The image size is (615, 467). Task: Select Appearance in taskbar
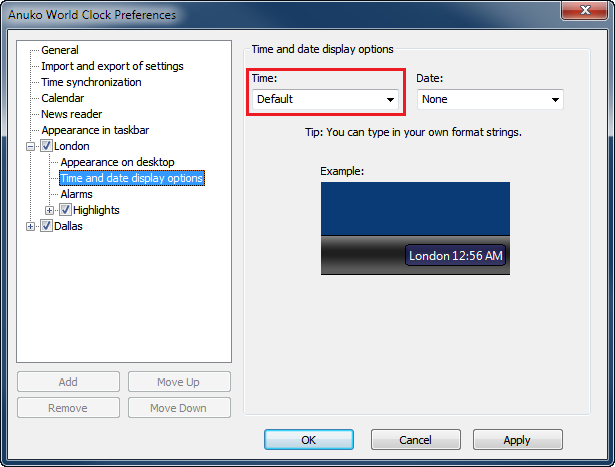tap(95, 130)
